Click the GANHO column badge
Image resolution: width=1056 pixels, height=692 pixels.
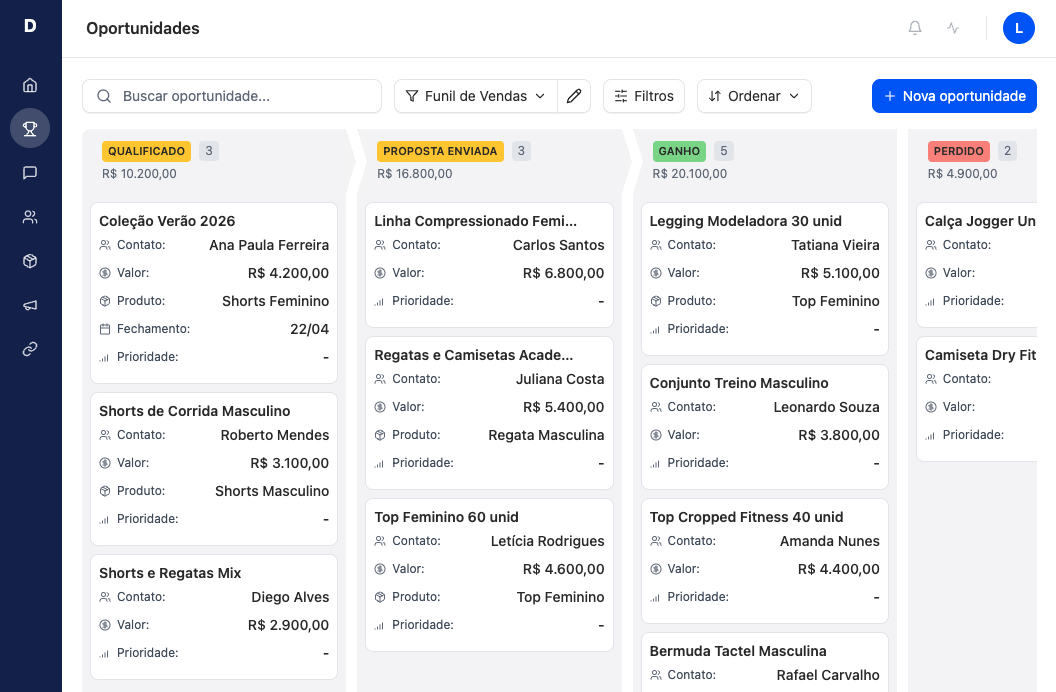[x=679, y=151]
